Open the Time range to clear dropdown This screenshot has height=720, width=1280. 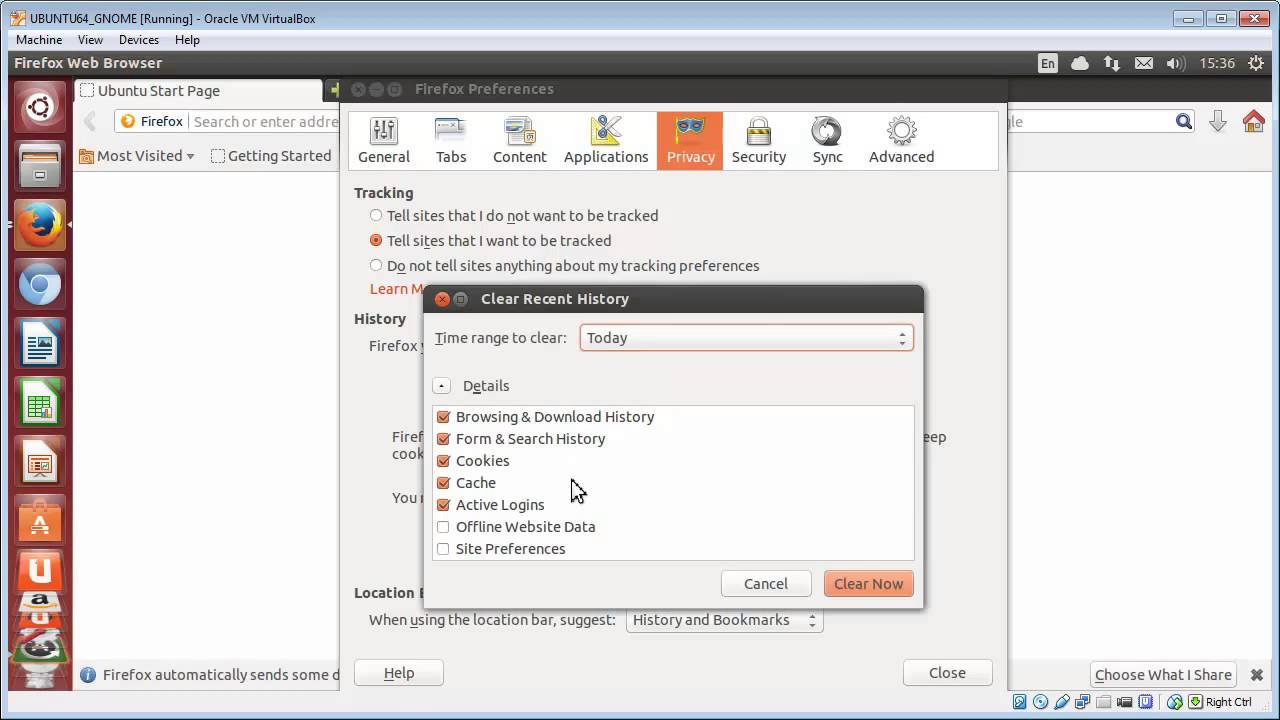pyautogui.click(x=746, y=338)
